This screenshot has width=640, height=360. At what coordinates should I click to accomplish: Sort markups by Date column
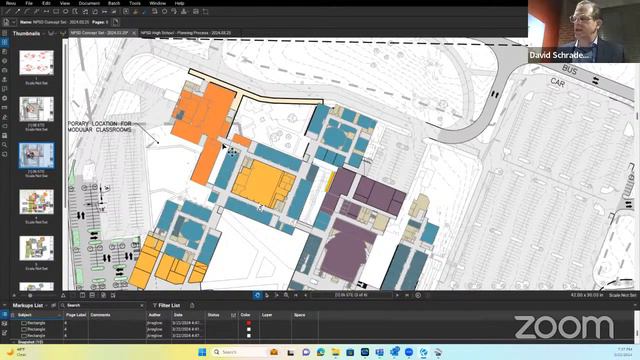[x=188, y=315]
